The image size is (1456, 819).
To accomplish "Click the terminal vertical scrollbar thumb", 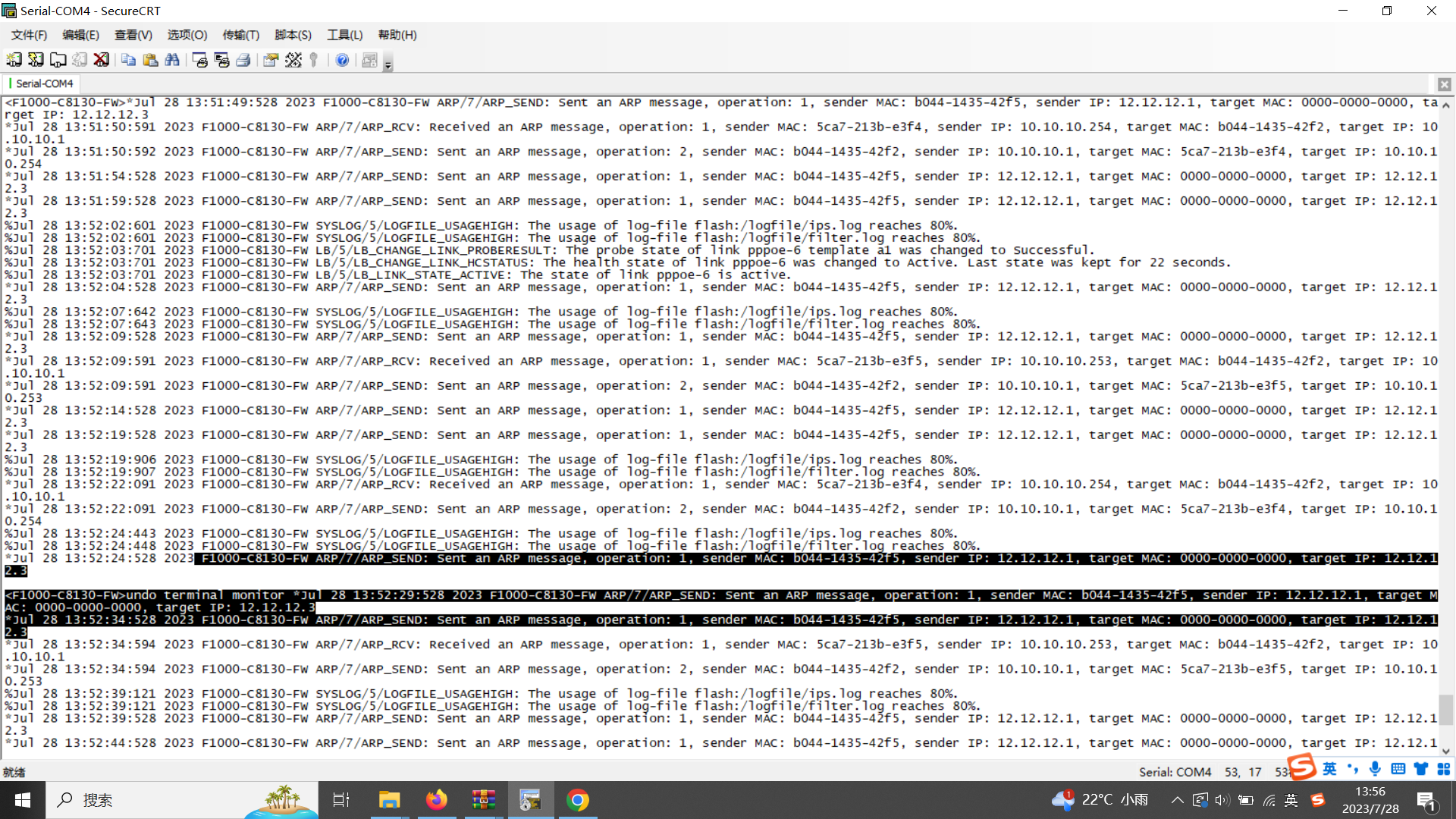I will tap(1446, 710).
